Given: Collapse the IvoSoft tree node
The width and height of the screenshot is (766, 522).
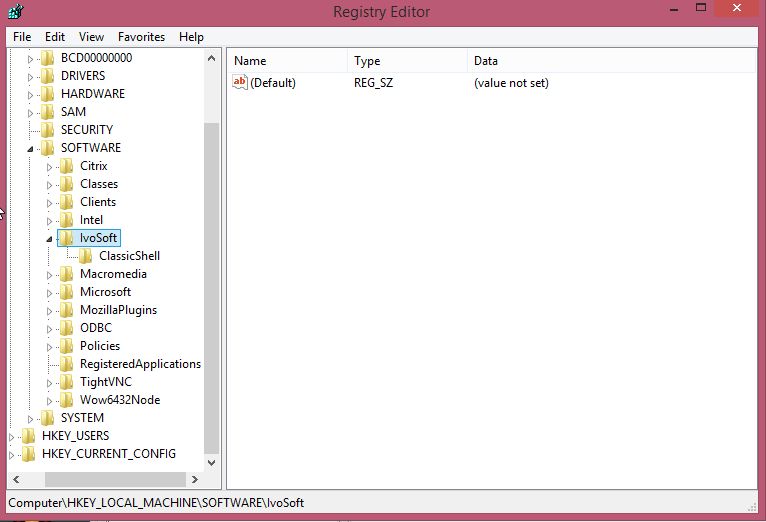Looking at the screenshot, I should point(49,239).
